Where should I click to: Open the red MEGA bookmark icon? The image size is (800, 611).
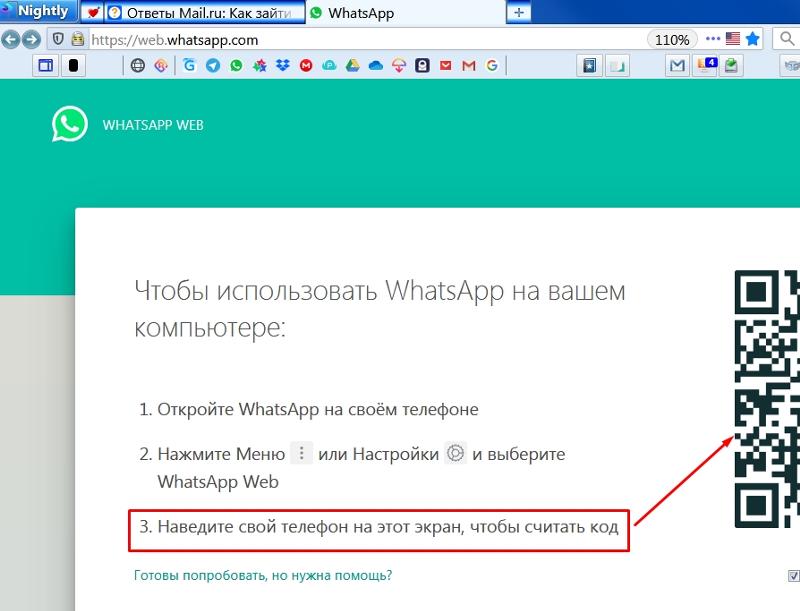point(306,65)
